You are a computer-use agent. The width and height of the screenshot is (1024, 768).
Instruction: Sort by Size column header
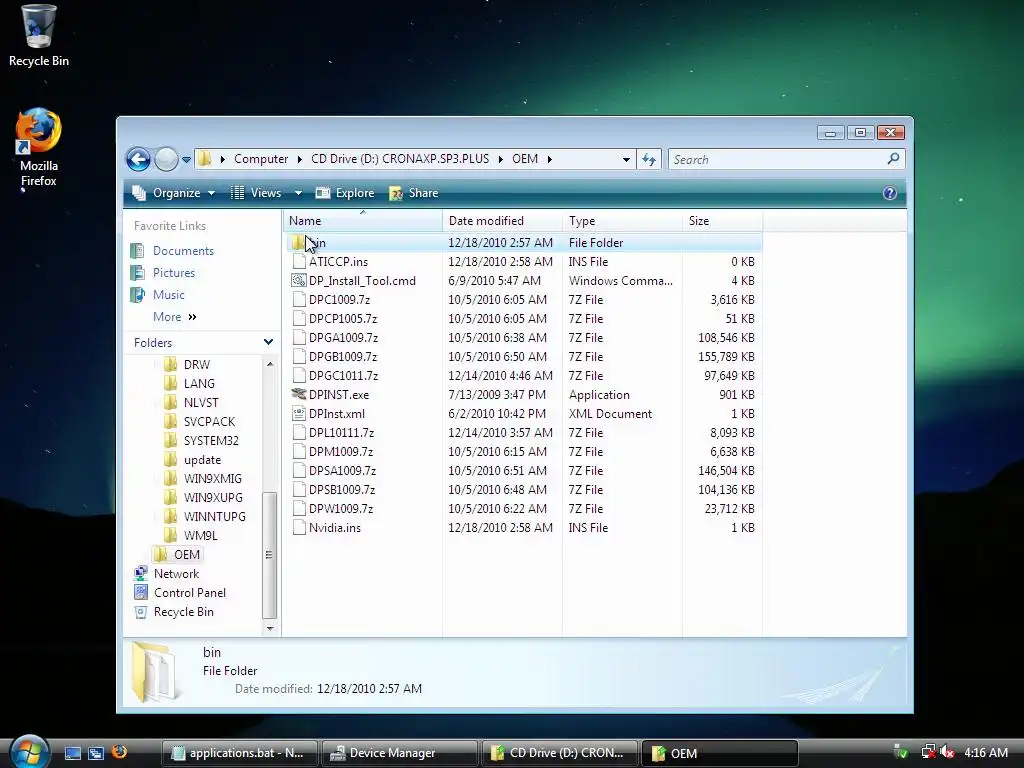tap(722, 221)
